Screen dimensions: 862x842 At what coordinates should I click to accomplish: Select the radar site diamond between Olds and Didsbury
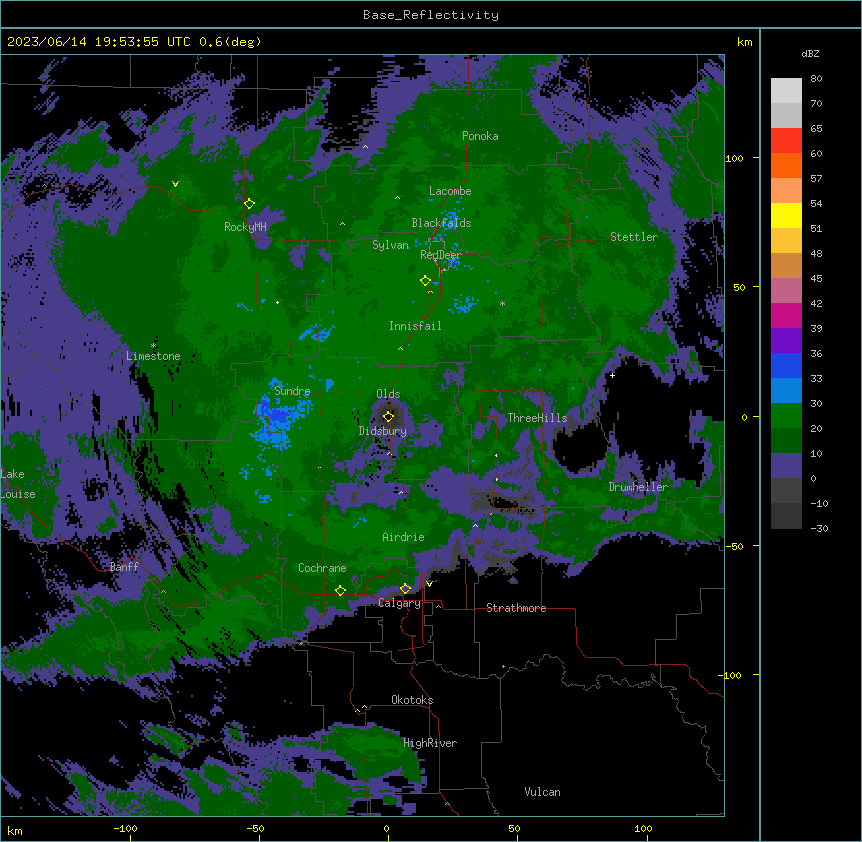pyautogui.click(x=388, y=416)
